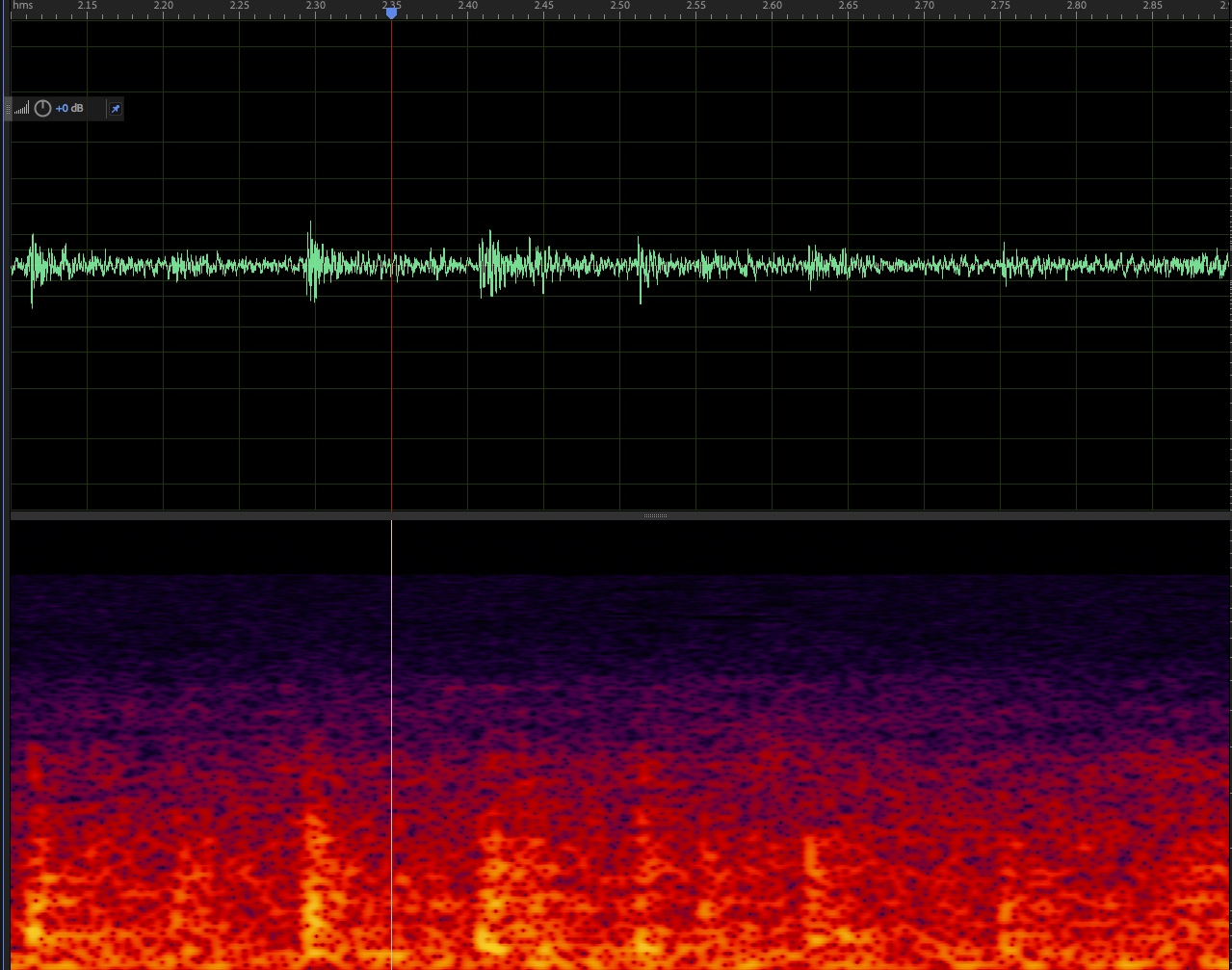This screenshot has width=1232, height=970.
Task: Click the pin icon on the gain HUD
Action: coord(115,109)
